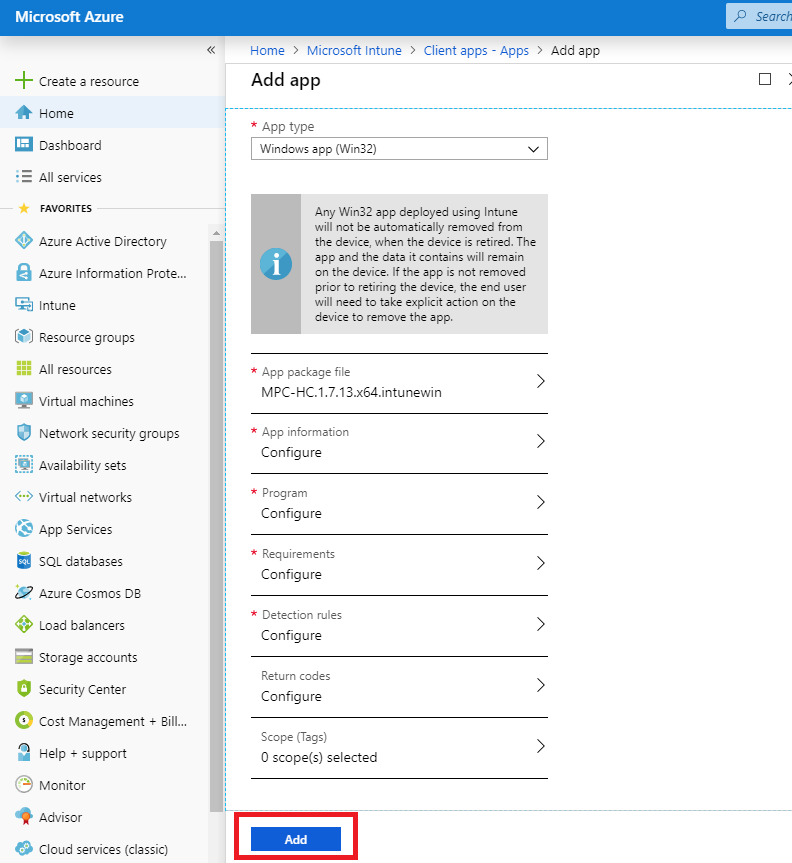Click the App Services globe icon
792x863 pixels.
click(x=24, y=528)
